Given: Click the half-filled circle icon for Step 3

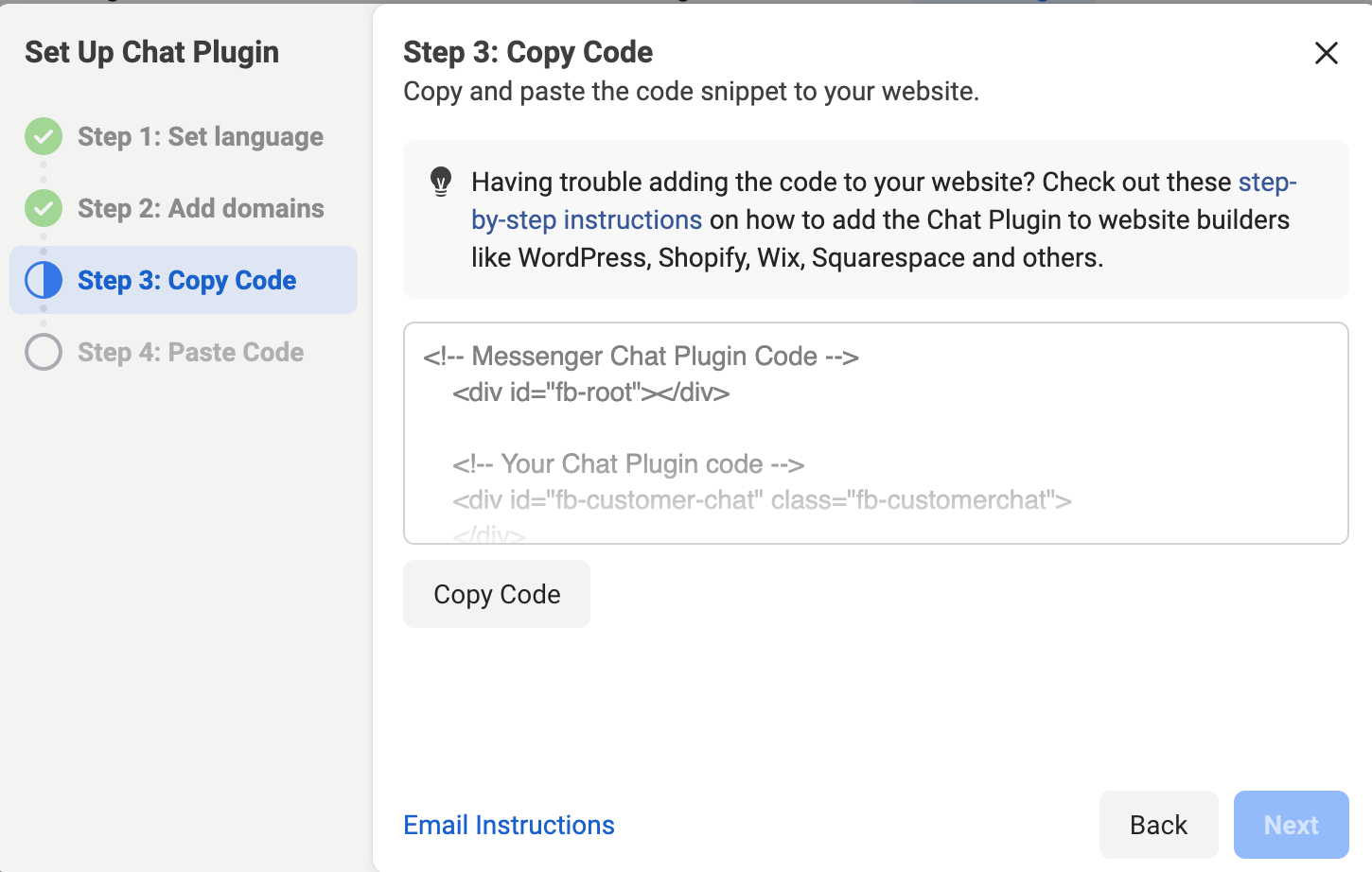Looking at the screenshot, I should click(x=44, y=280).
